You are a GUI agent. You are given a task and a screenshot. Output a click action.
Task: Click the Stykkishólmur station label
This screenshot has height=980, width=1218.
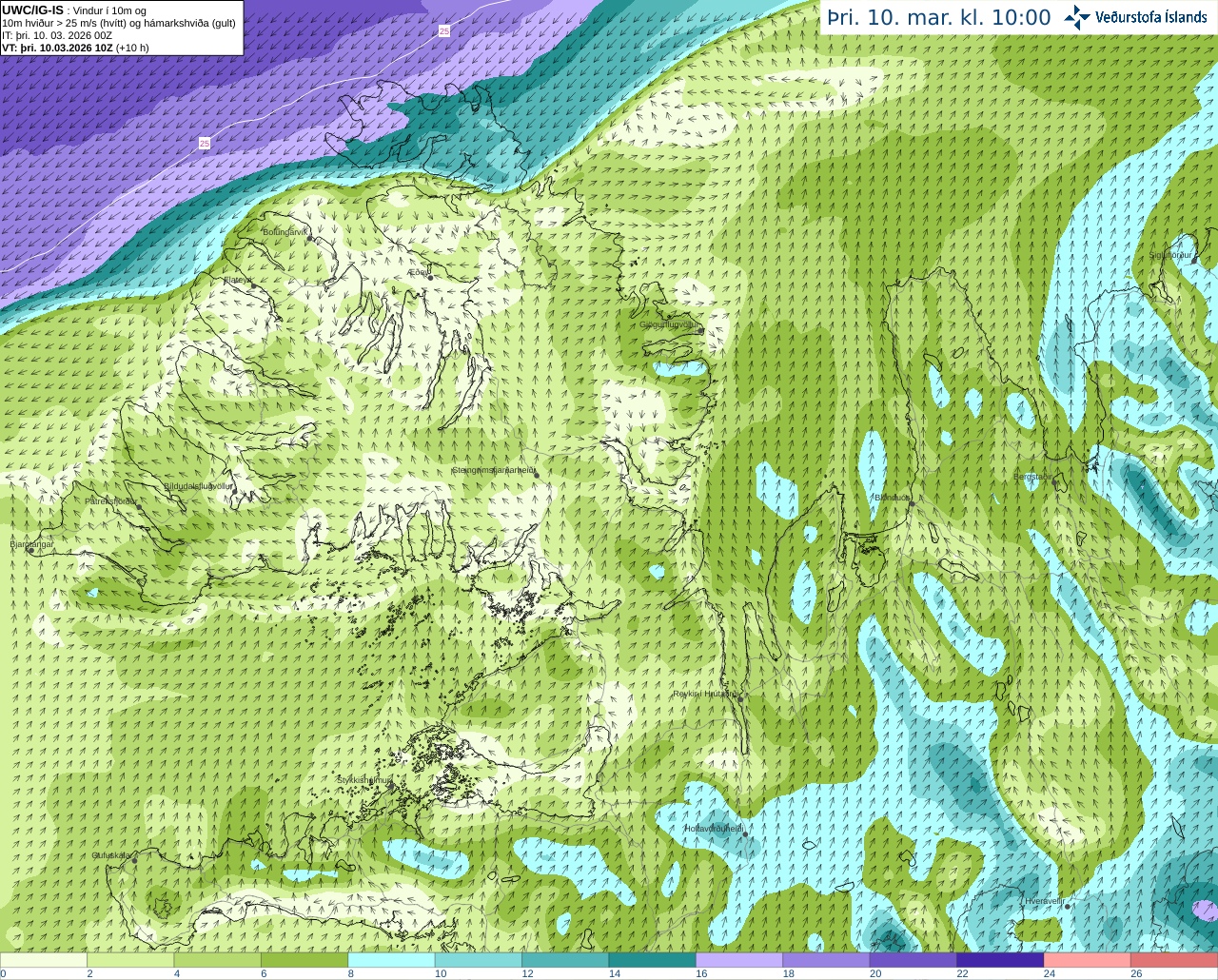pos(363,780)
